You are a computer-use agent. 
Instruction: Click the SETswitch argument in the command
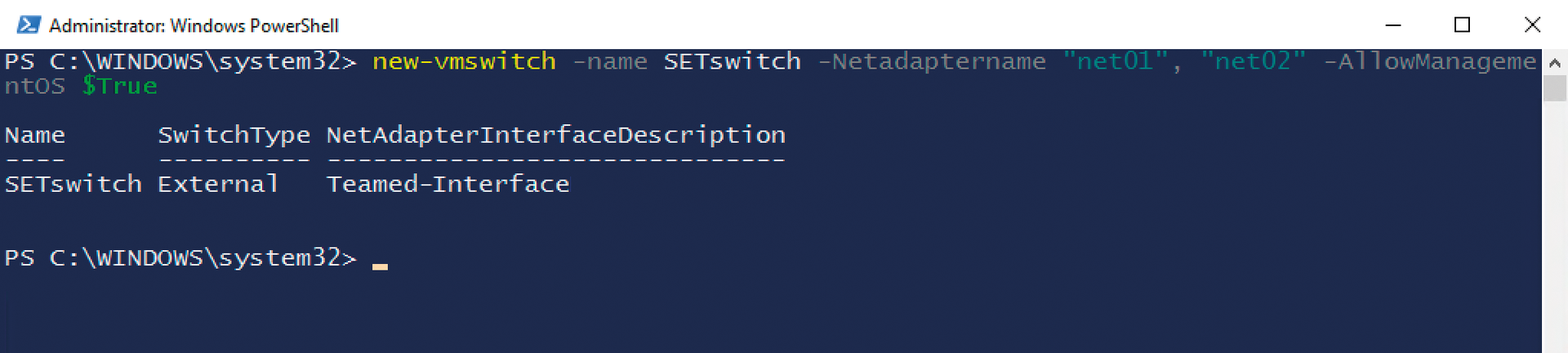733,61
